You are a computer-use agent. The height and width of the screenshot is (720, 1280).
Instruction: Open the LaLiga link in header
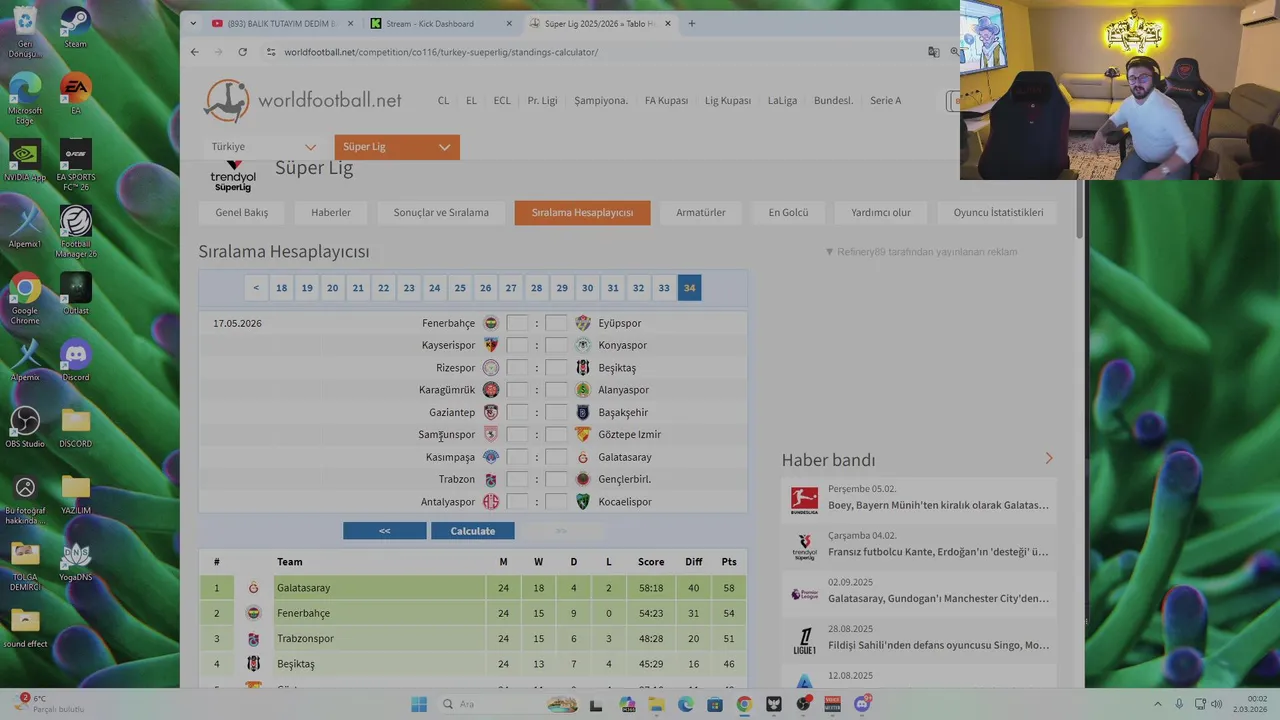click(782, 100)
